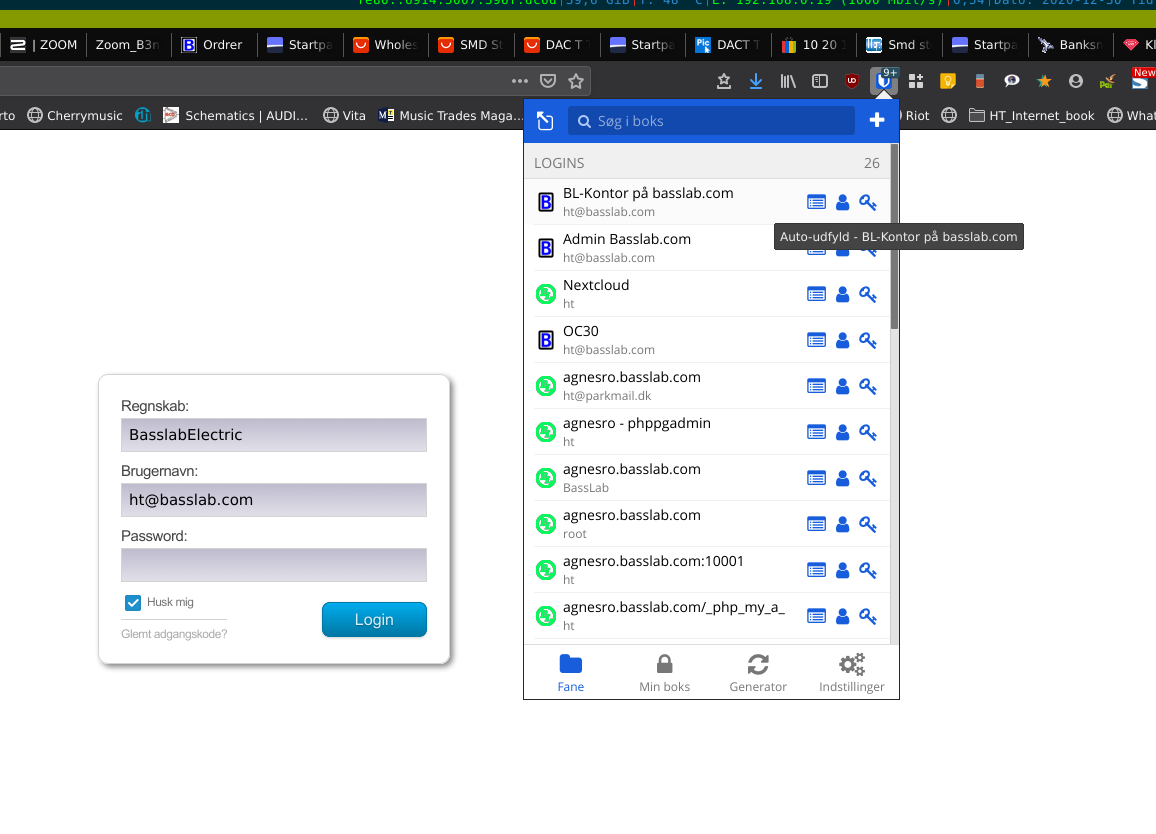
Task: Add a new Bitwarden item with plus
Action: (877, 120)
